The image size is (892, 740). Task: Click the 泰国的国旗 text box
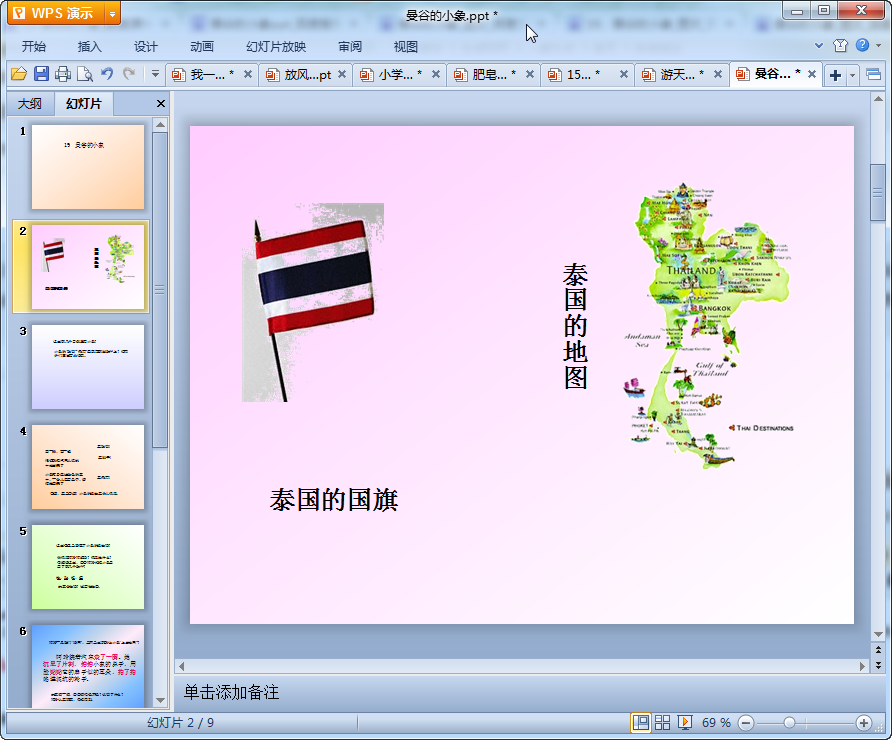[x=334, y=500]
